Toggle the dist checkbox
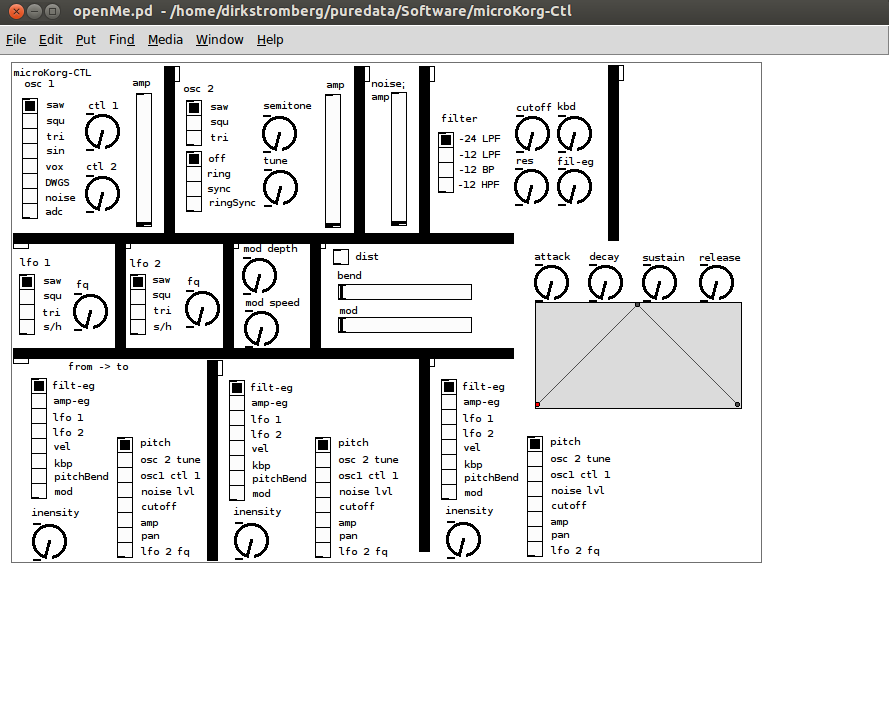889x715 pixels. 341,257
